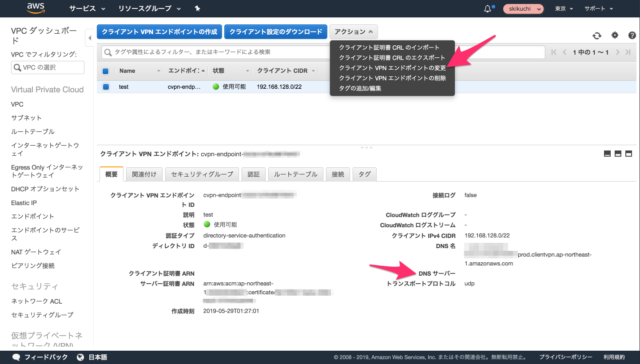
Task: Open the skikuchi account dropdown
Action: (x=523, y=9)
